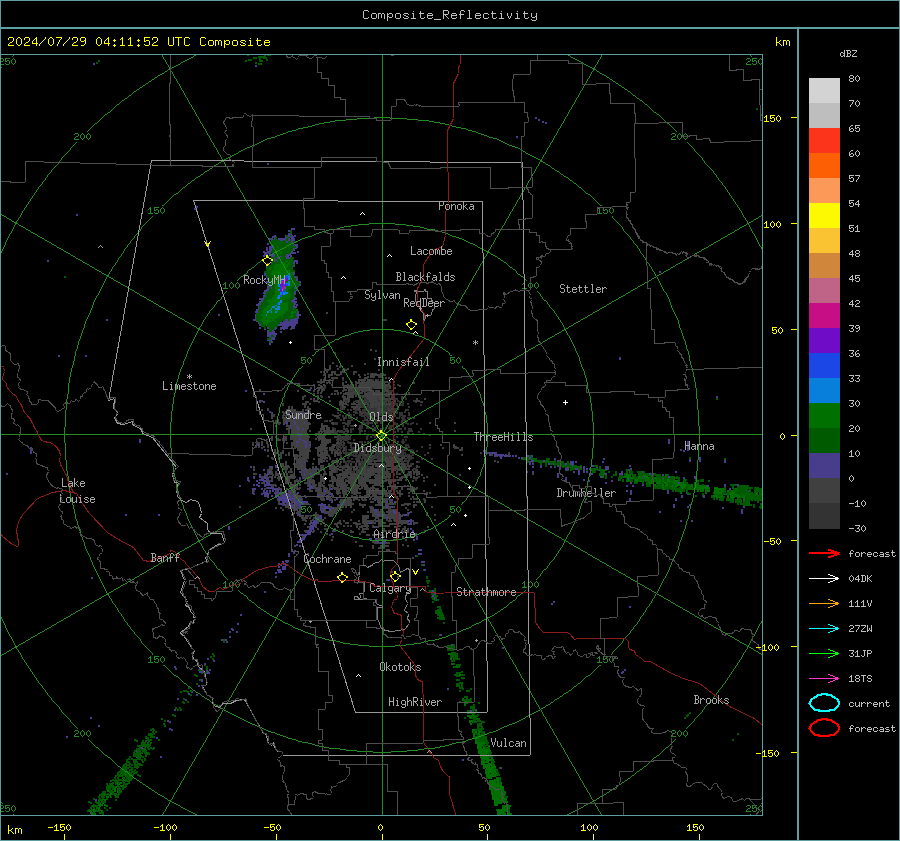The height and width of the screenshot is (841, 900).
Task: Click the Hanna label
Action: 699,446
